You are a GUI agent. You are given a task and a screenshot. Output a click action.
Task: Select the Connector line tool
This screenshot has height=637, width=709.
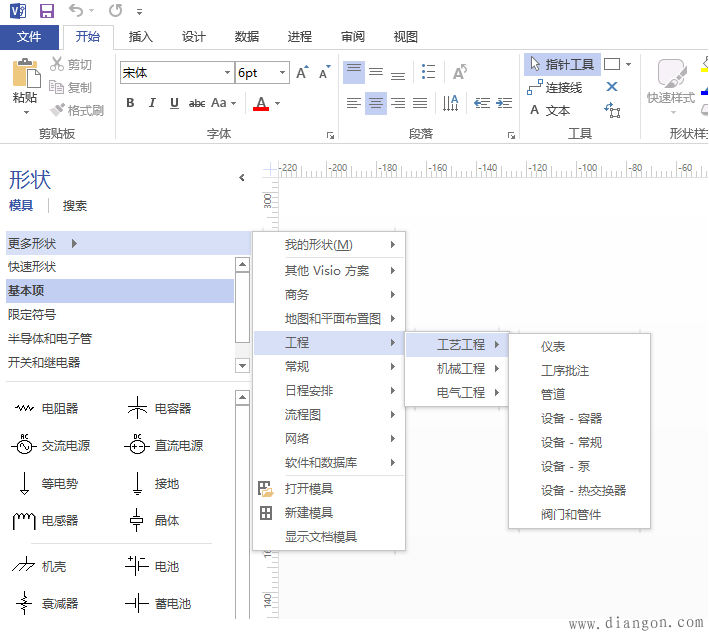555,87
